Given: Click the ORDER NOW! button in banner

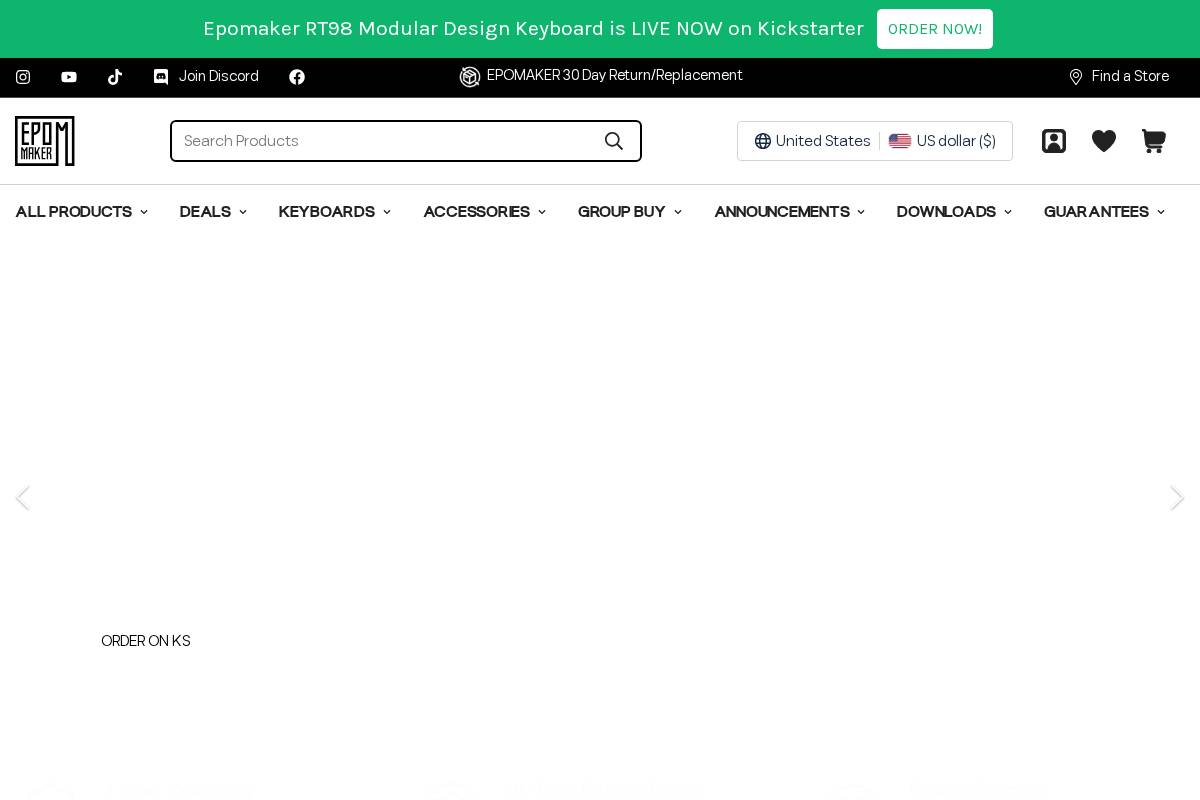Looking at the screenshot, I should pos(935,29).
